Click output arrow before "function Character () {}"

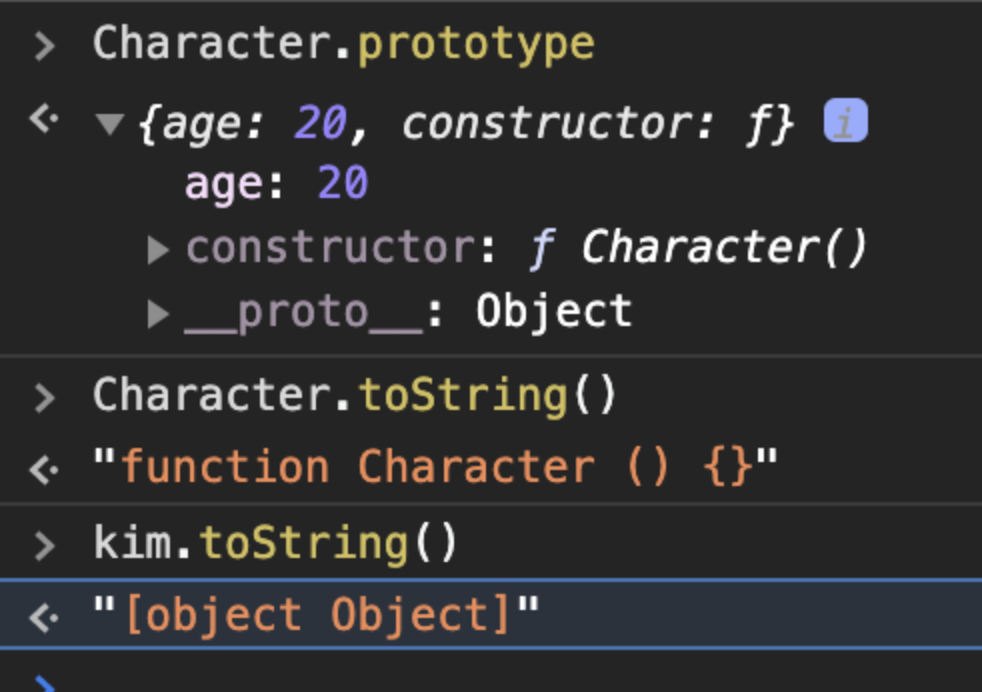[43, 468]
